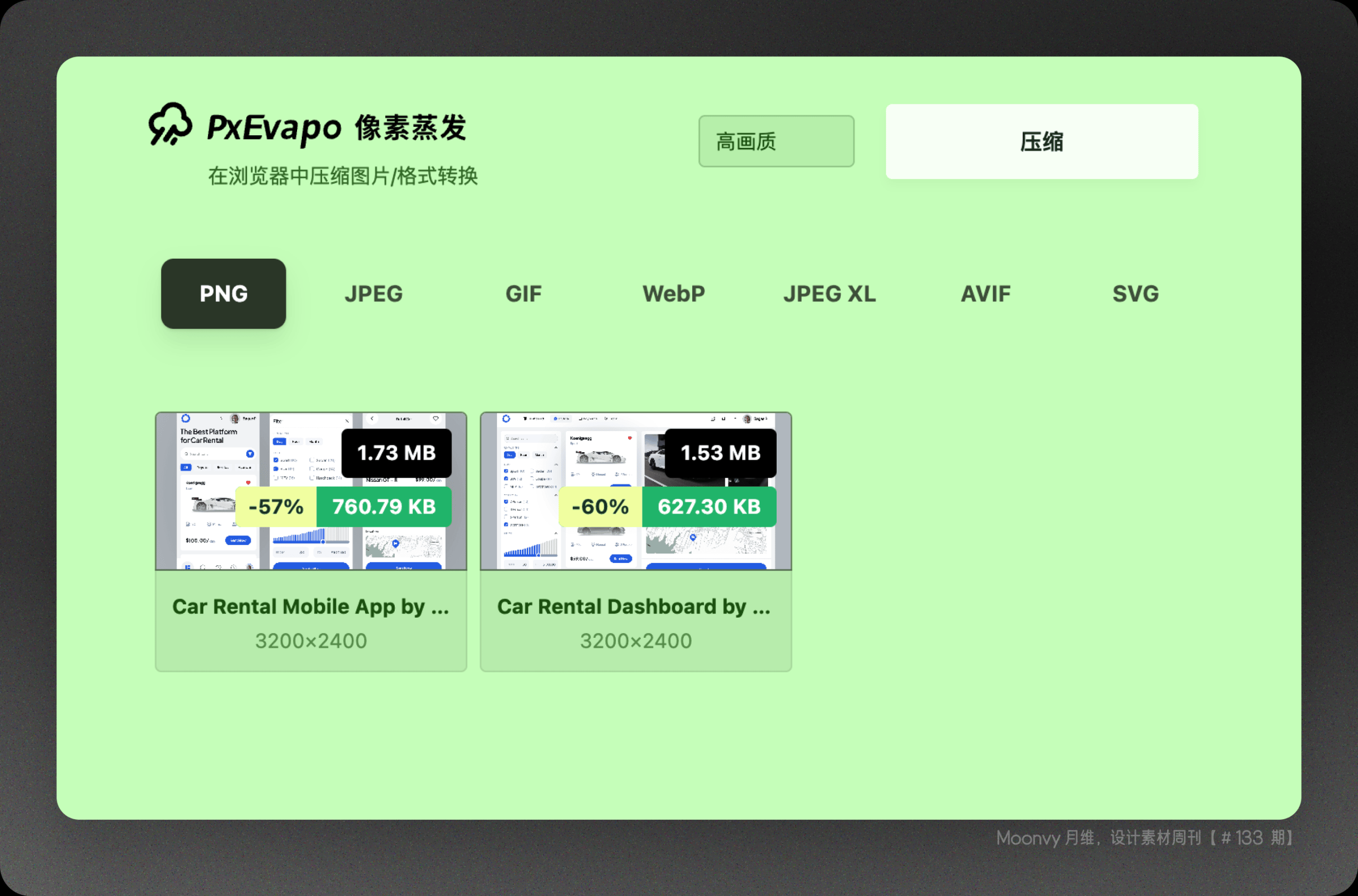Click the 1.53 MB original size badge
Screen dimensions: 1358x896
tap(720, 453)
